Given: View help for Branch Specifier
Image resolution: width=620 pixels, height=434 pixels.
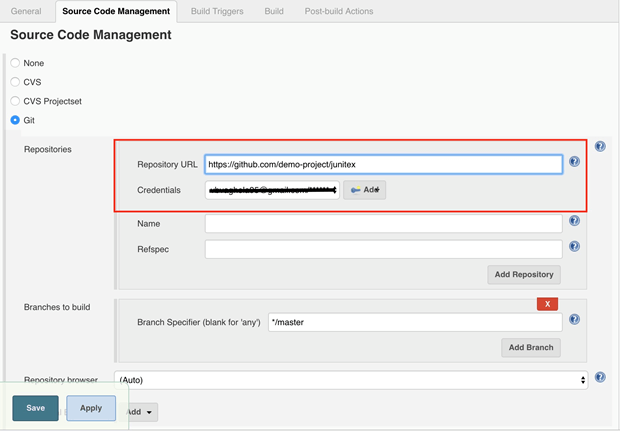Looking at the screenshot, I should [574, 320].
